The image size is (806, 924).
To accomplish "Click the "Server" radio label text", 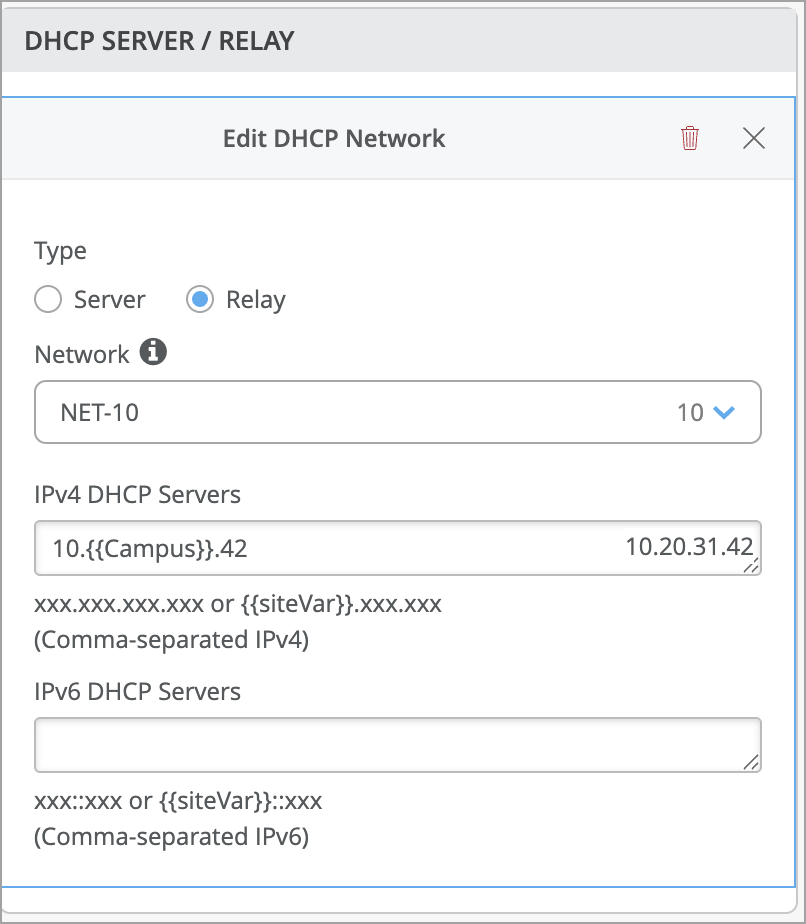I will point(110,300).
